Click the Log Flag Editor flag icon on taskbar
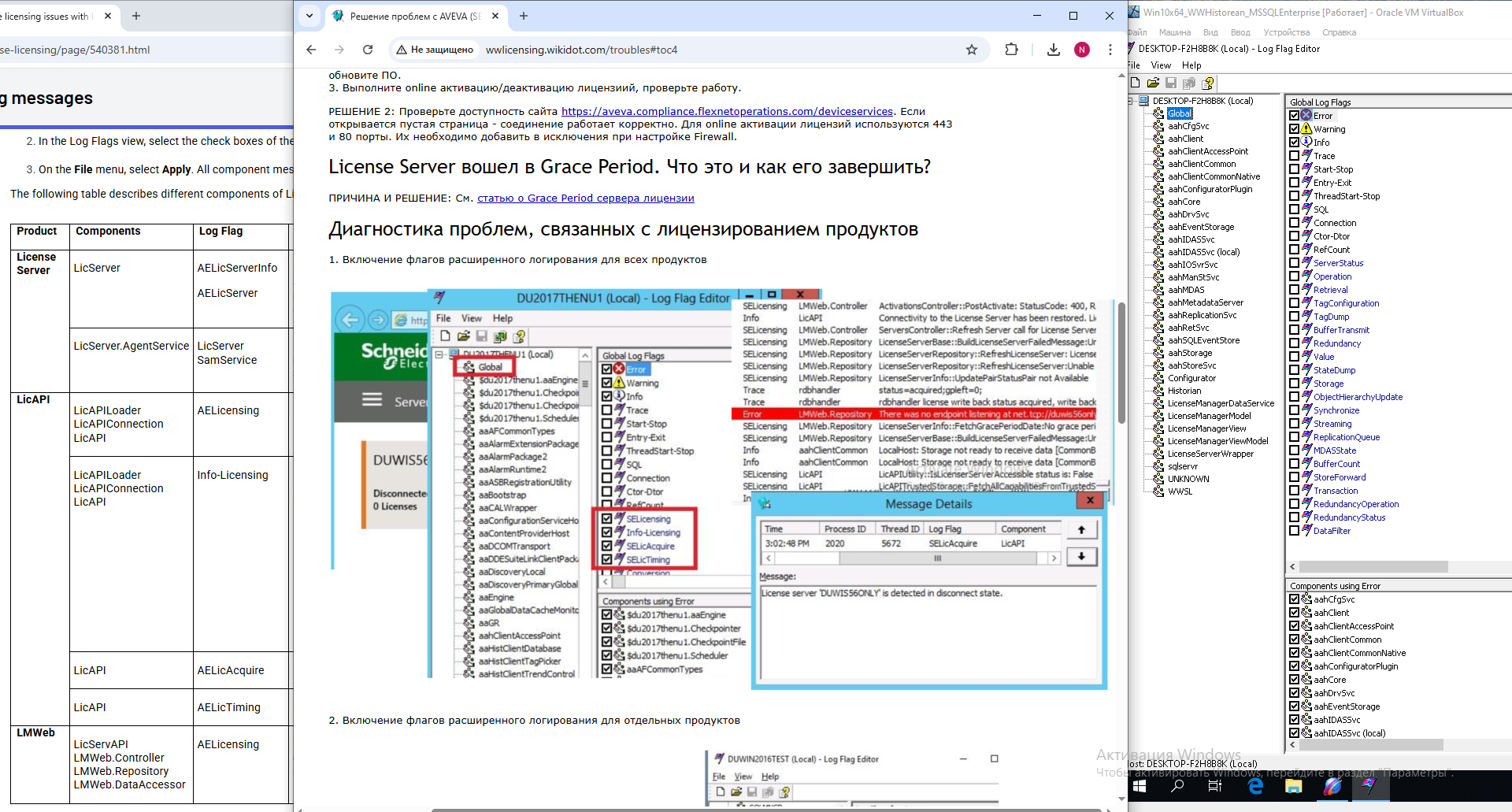This screenshot has width=1512, height=812. (1370, 786)
